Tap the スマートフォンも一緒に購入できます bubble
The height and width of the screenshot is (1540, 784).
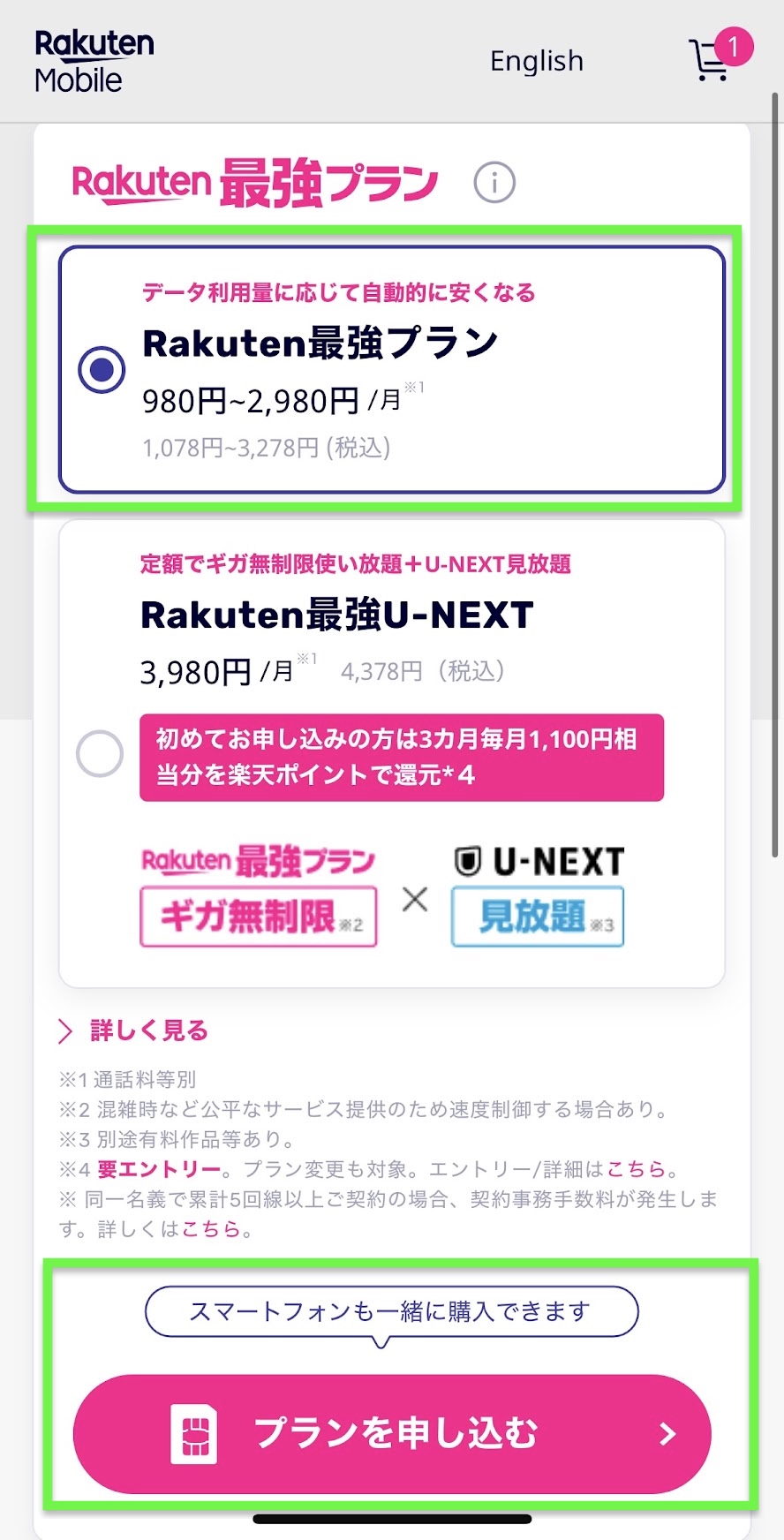point(391,1311)
